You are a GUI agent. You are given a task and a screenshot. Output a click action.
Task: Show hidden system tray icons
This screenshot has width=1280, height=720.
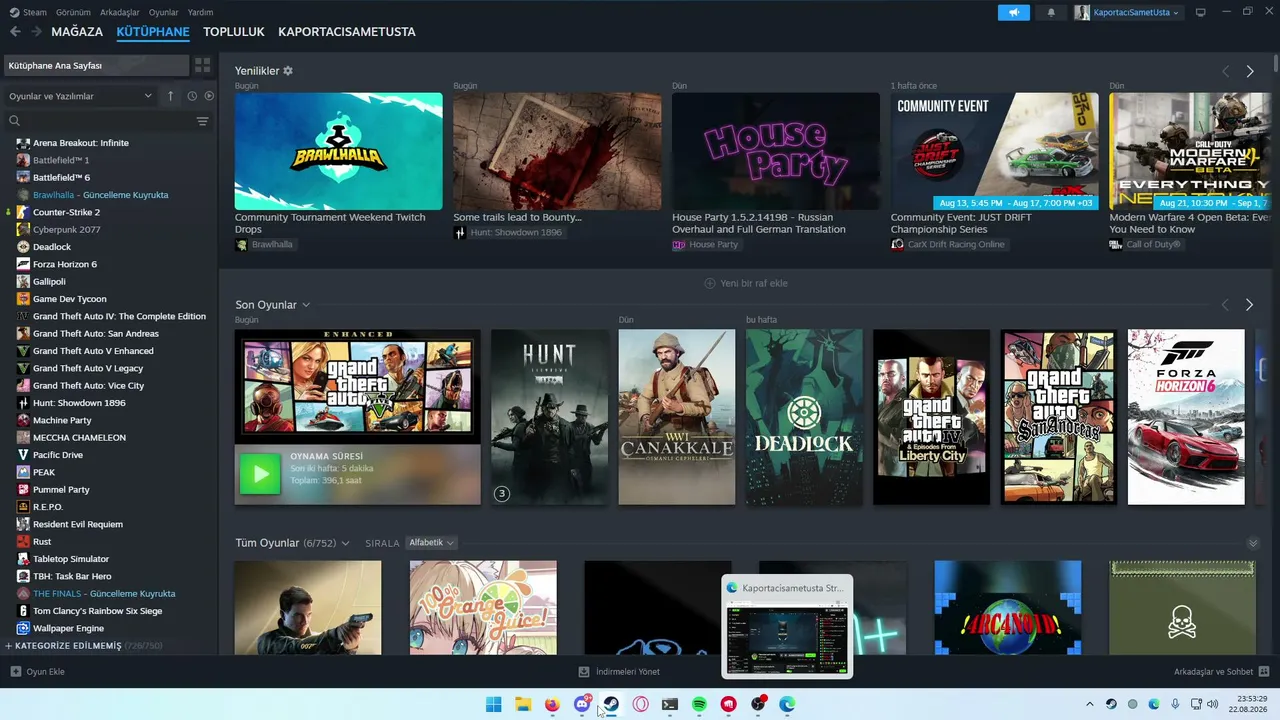pos(1090,704)
